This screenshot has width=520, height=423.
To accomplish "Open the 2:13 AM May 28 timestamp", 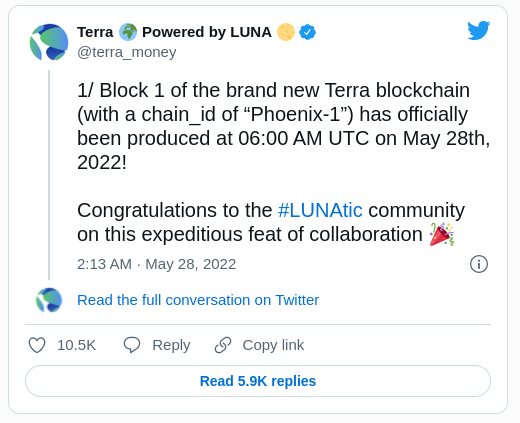I will (157, 264).
